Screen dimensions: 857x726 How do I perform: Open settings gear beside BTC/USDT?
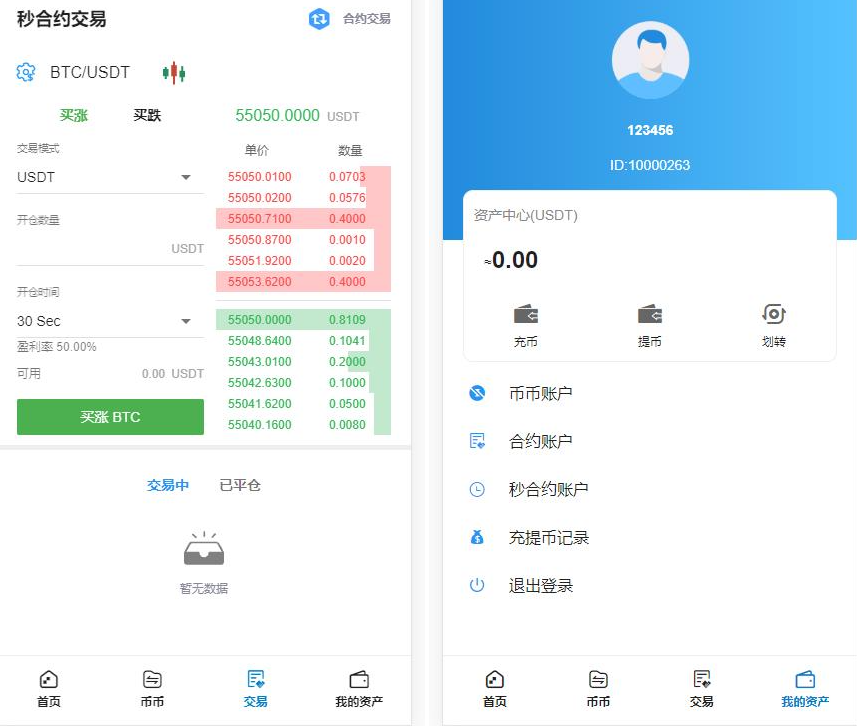[26, 72]
